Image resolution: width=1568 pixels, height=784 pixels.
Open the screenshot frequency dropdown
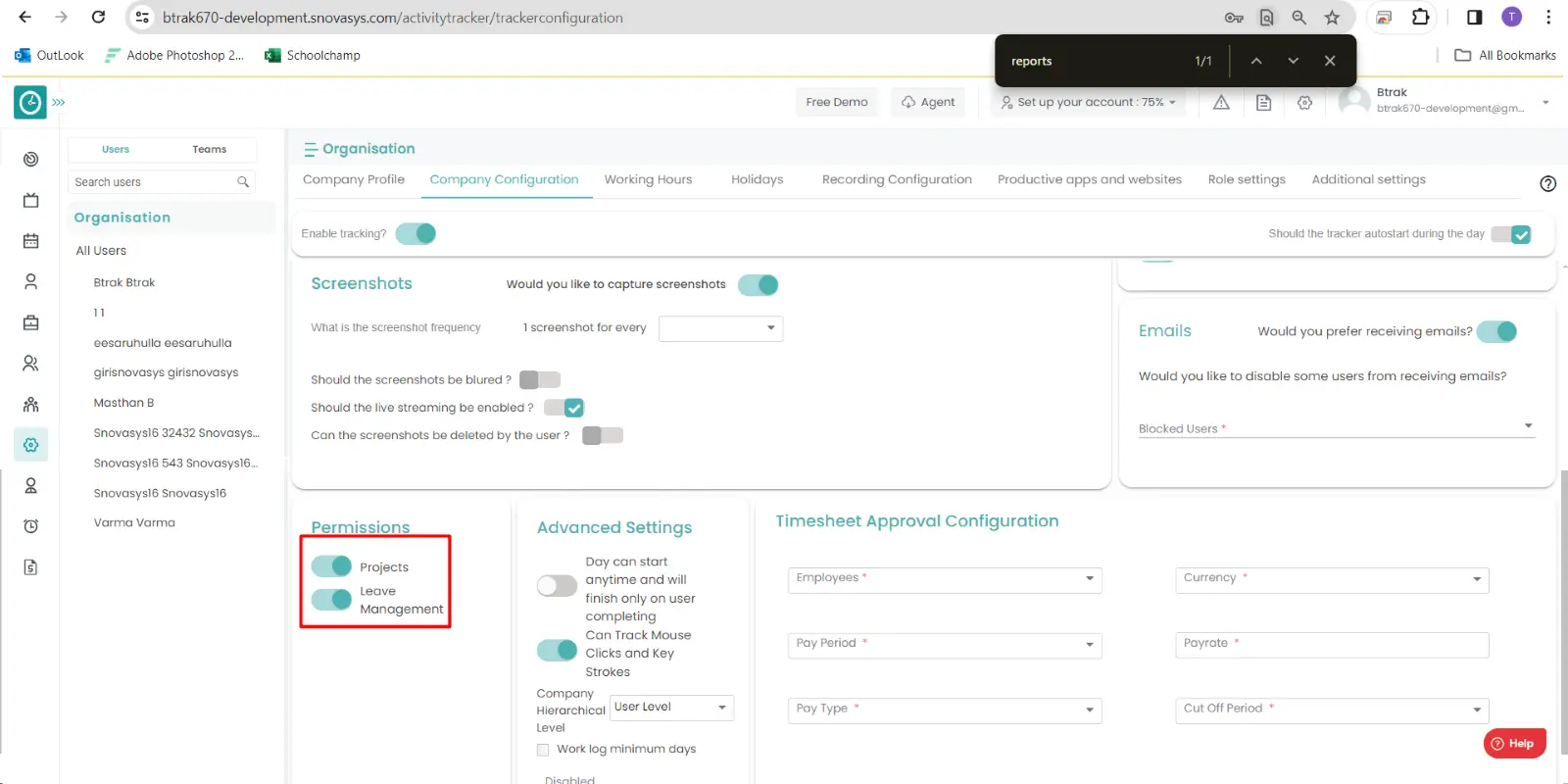(x=720, y=328)
